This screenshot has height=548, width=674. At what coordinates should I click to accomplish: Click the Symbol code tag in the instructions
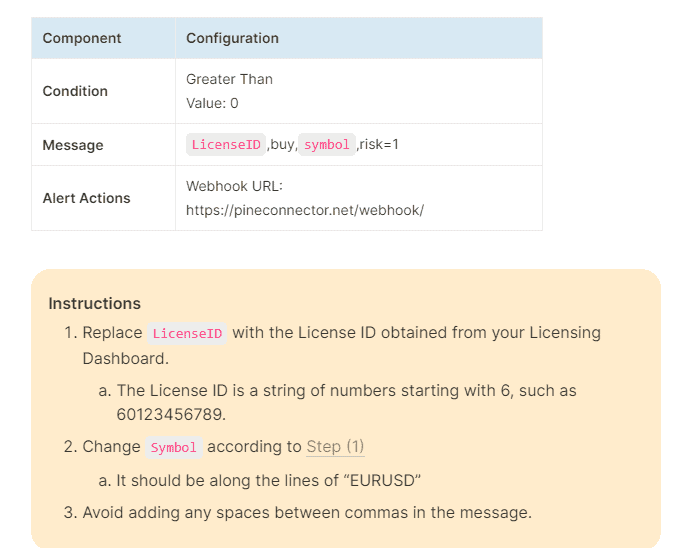pyautogui.click(x=174, y=448)
